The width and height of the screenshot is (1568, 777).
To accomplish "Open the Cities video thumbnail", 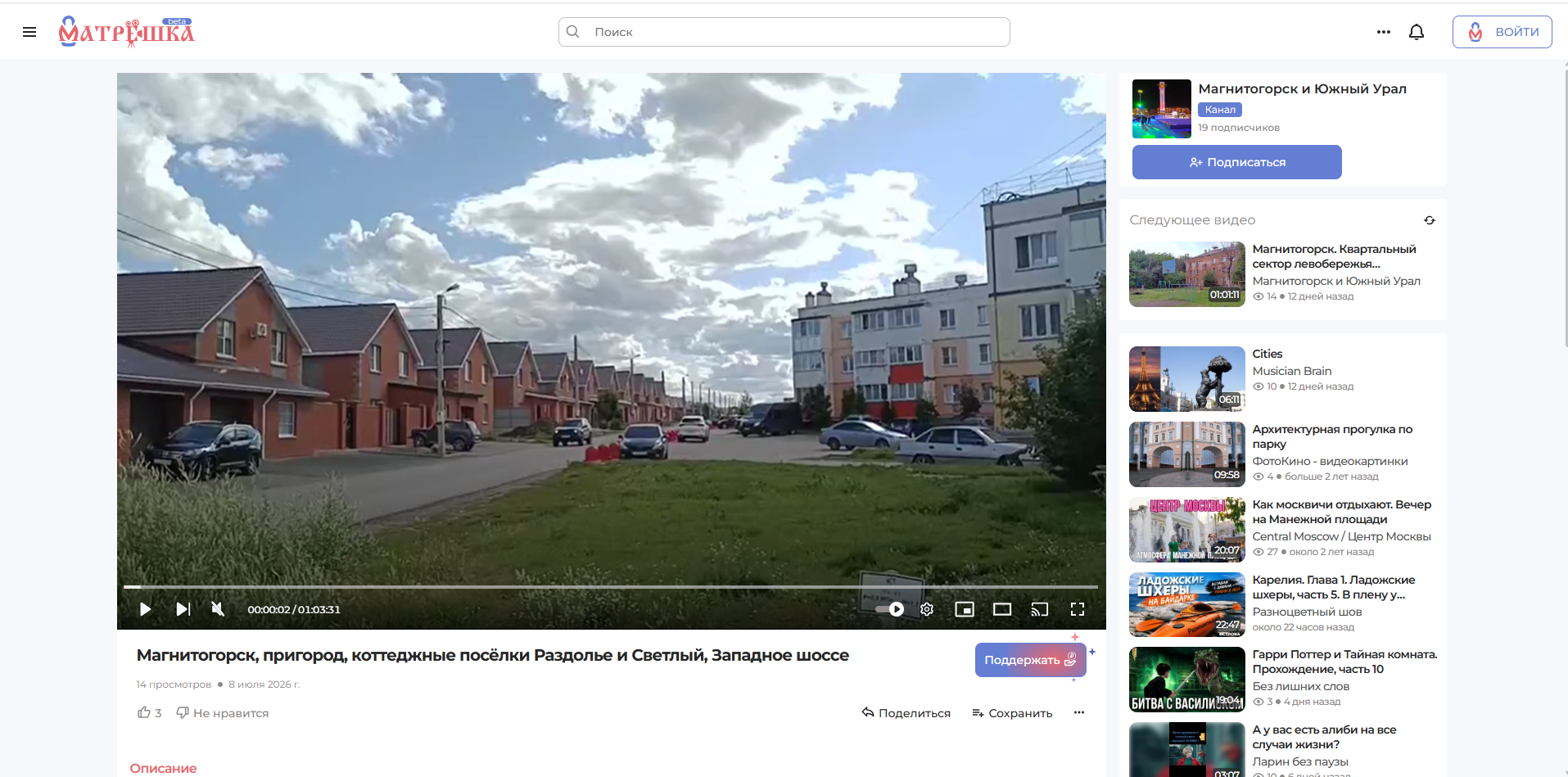I will 1187,379.
